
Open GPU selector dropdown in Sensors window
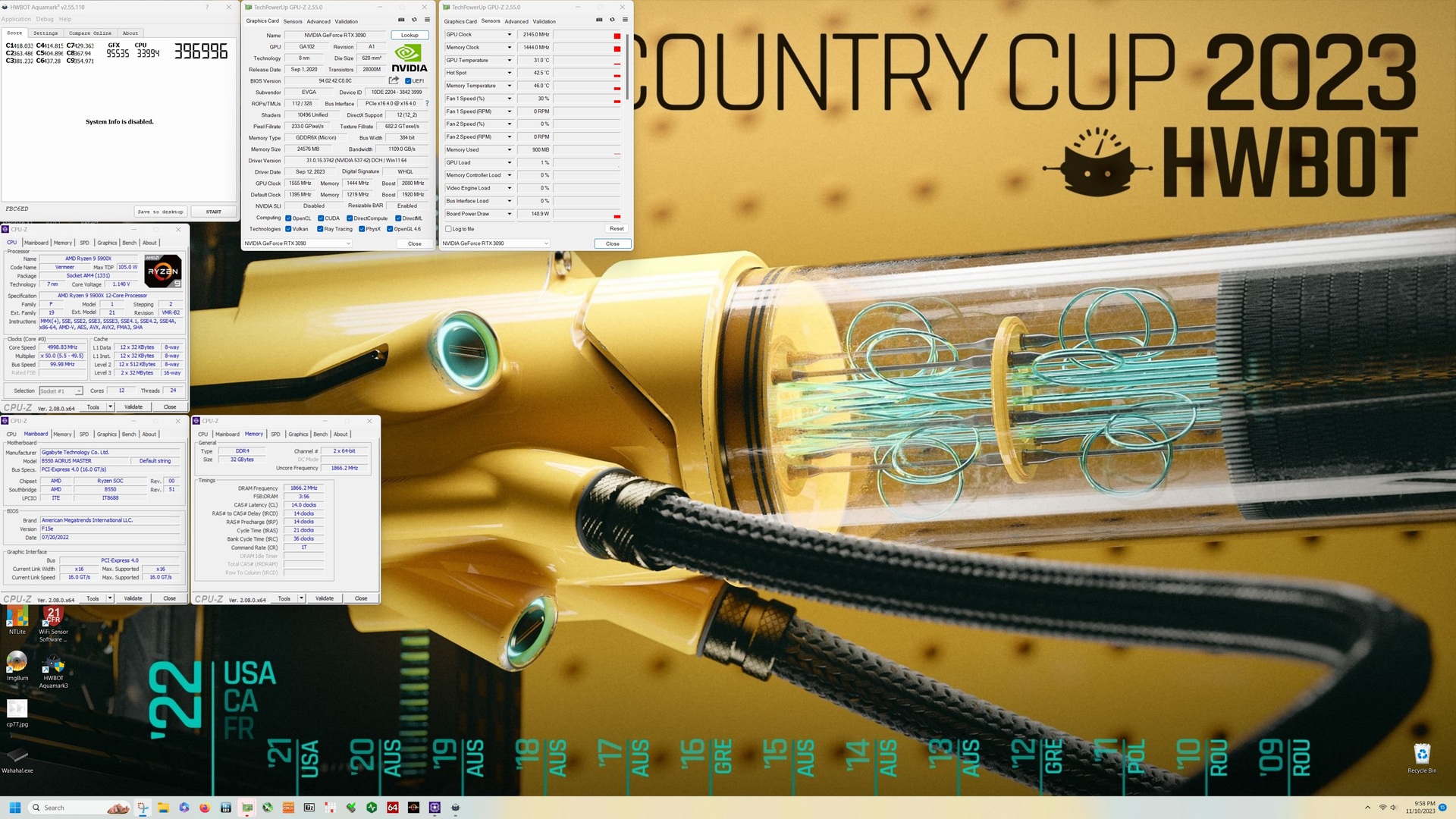coord(495,243)
